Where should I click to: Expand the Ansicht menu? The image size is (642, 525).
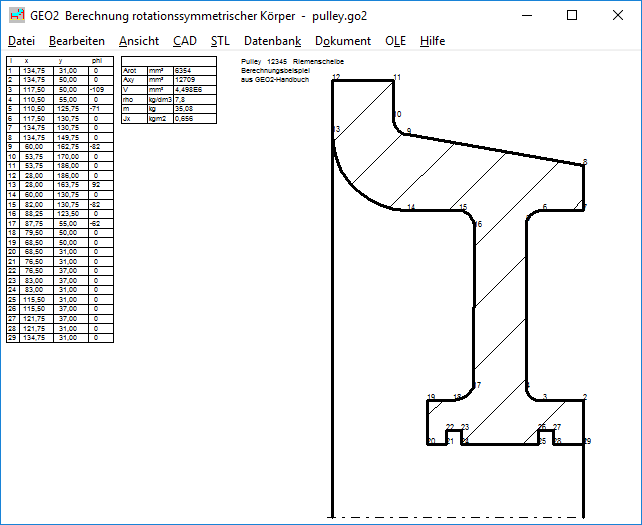coord(138,41)
